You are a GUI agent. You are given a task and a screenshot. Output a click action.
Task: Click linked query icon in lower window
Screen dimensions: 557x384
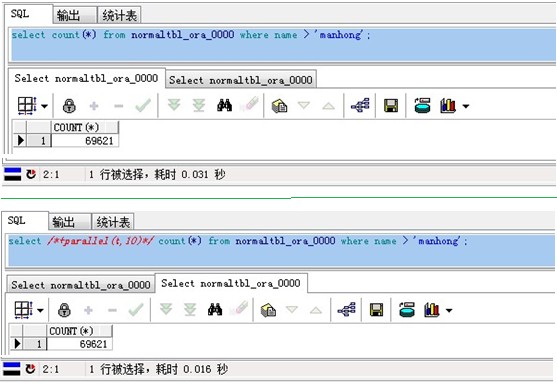point(347,310)
